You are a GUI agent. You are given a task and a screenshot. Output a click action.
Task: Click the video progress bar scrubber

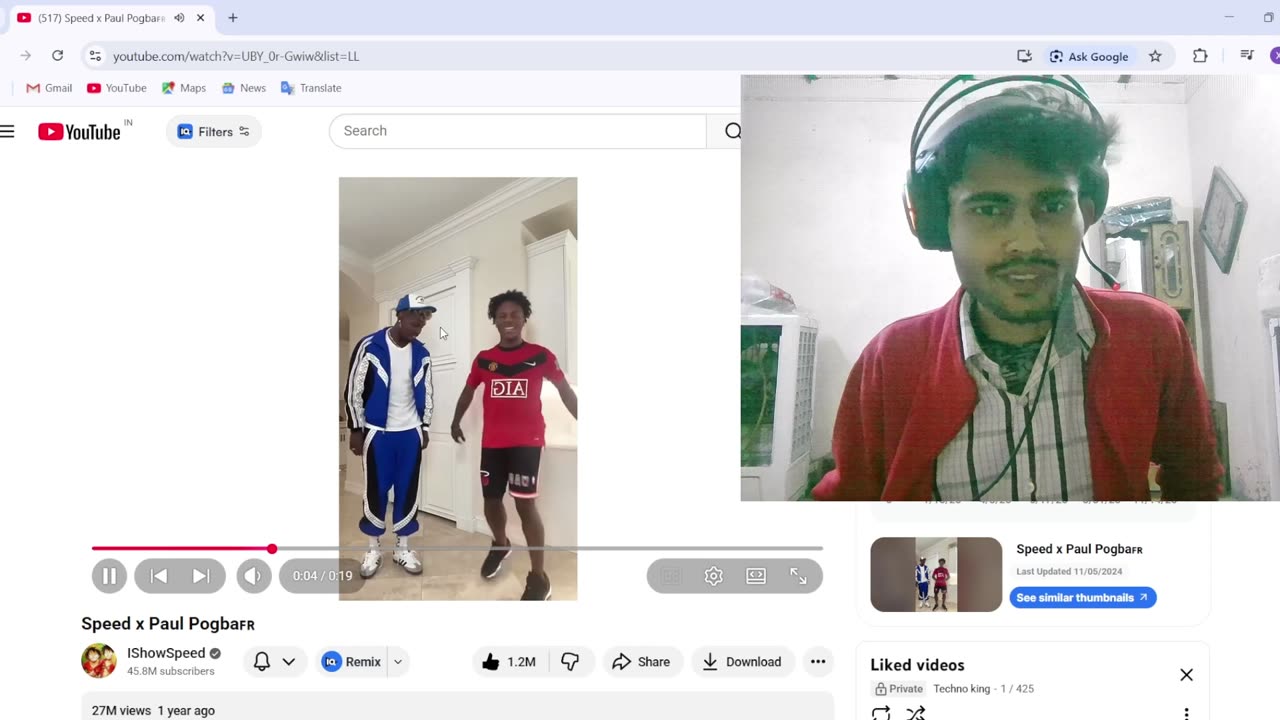[272, 548]
